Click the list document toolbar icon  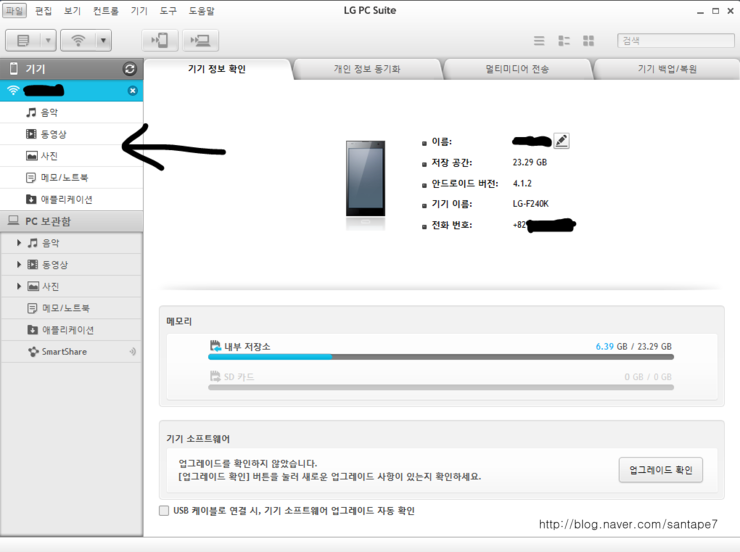click(23, 41)
